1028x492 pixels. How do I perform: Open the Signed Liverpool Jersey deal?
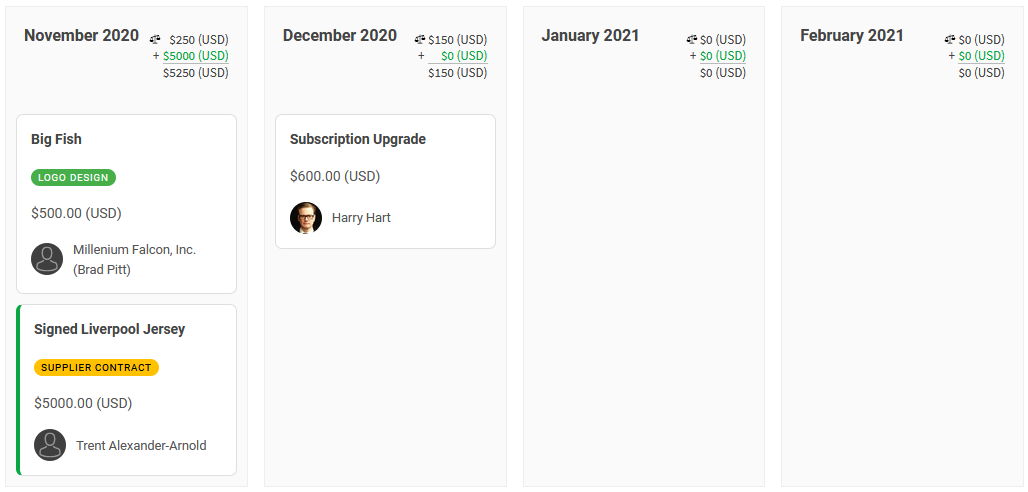[x=127, y=390]
